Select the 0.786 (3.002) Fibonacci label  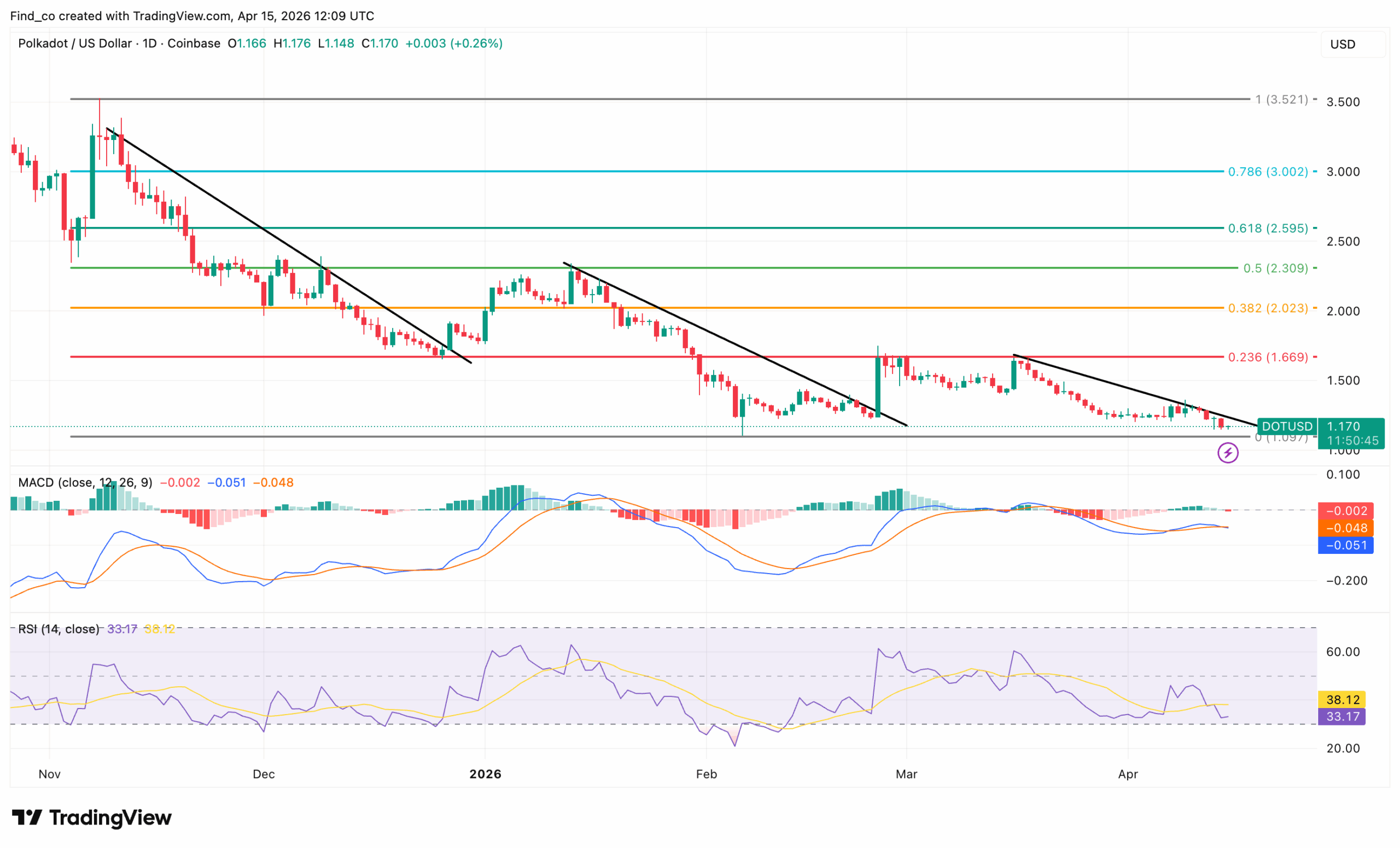coord(1268,172)
